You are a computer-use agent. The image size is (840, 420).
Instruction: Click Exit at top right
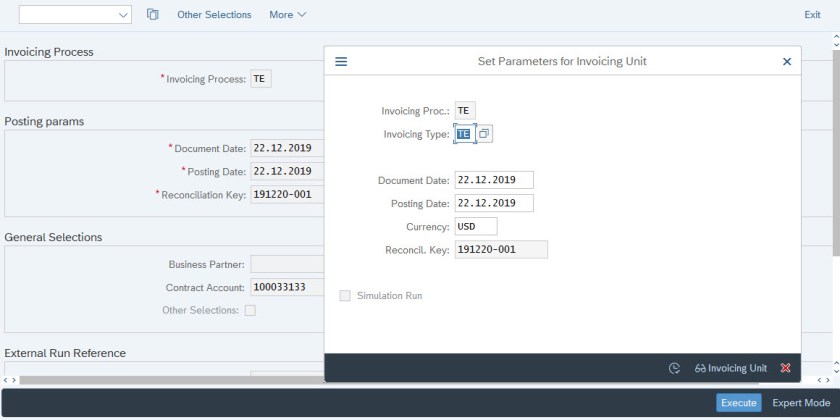coord(812,15)
